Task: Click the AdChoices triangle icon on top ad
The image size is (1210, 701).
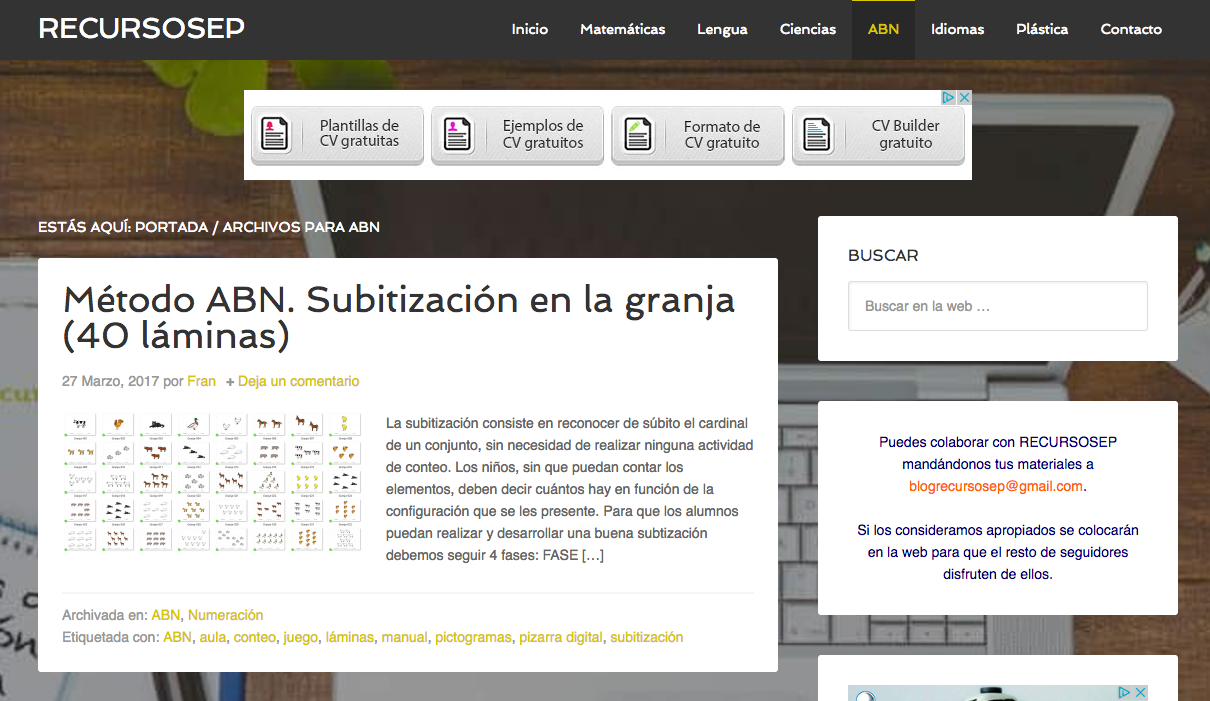Action: pyautogui.click(x=948, y=98)
